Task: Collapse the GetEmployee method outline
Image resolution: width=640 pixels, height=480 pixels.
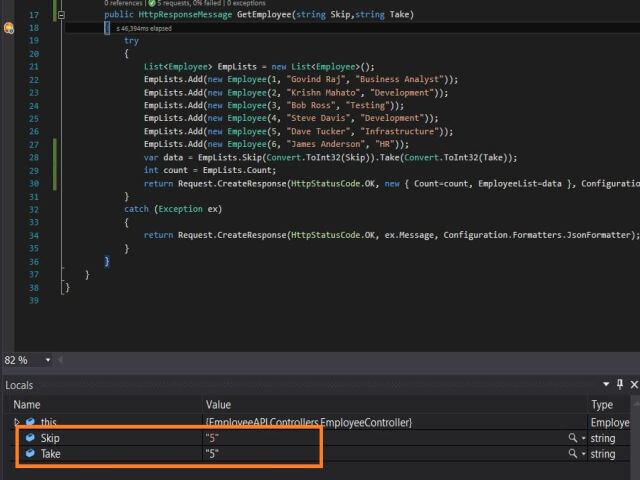Action: [61, 15]
